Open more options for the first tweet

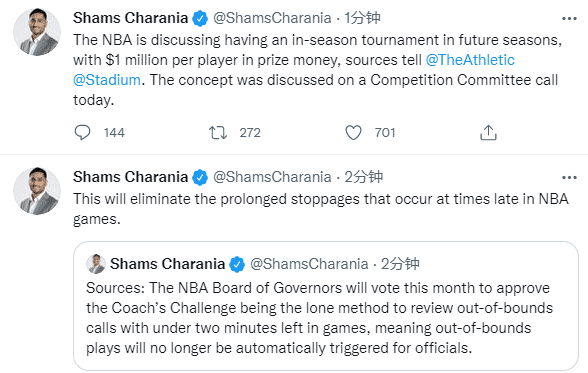tap(569, 19)
